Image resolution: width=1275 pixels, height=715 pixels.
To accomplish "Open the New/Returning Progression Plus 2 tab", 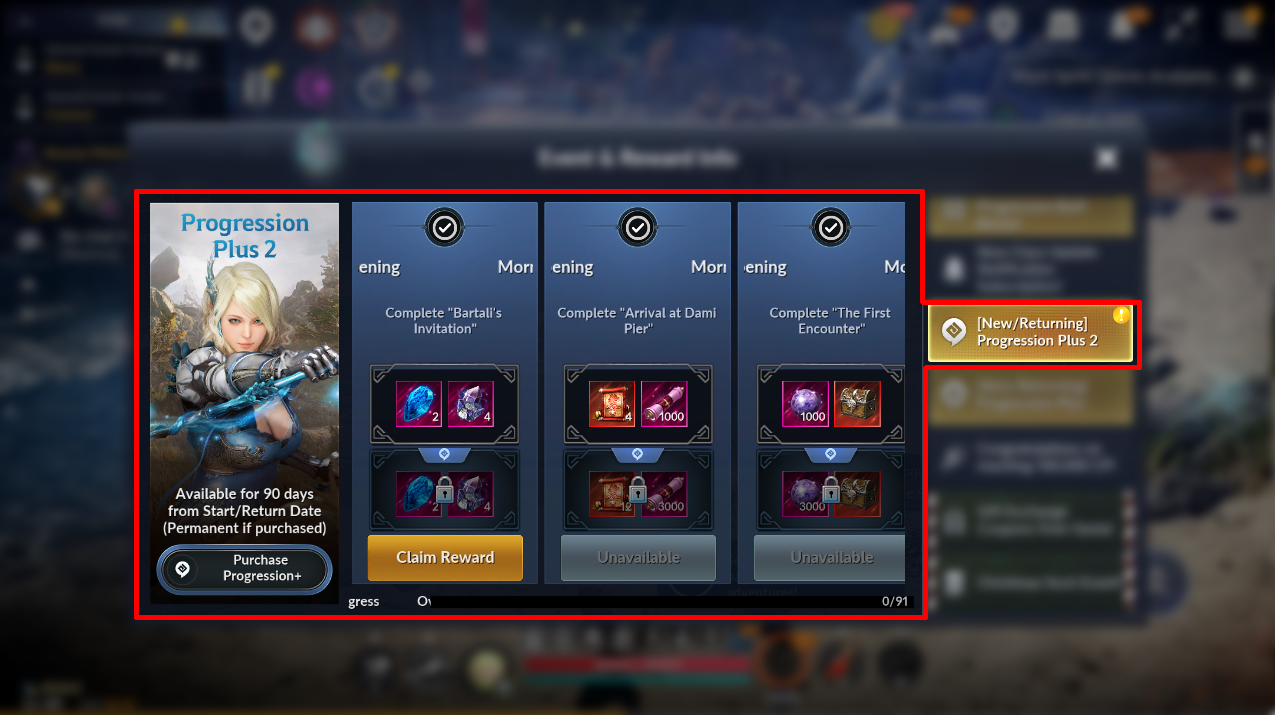I will point(1031,332).
